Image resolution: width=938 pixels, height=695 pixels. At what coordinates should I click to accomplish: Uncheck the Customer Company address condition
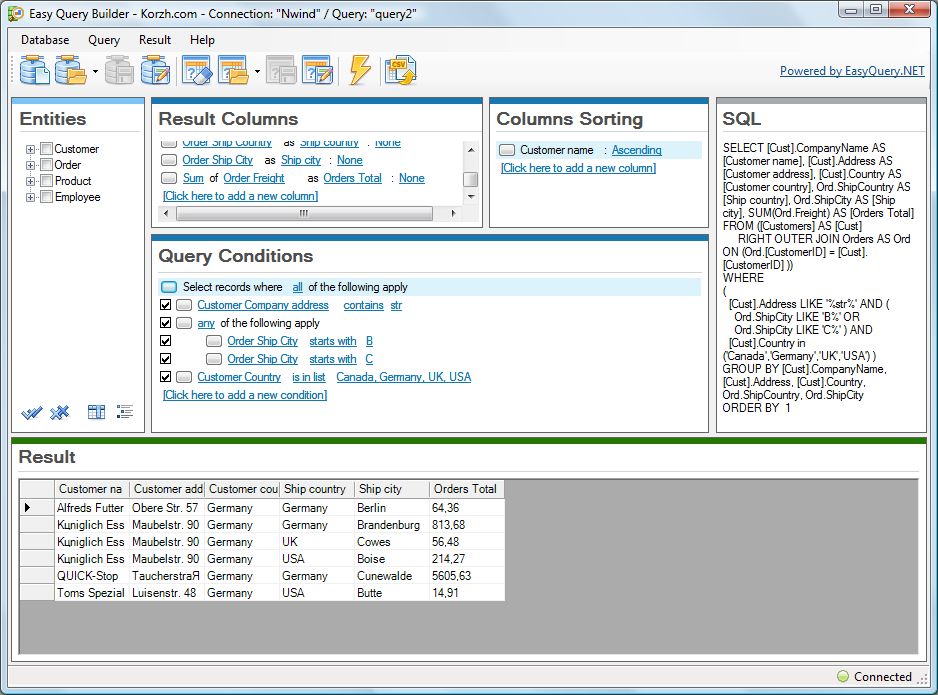pyautogui.click(x=166, y=305)
